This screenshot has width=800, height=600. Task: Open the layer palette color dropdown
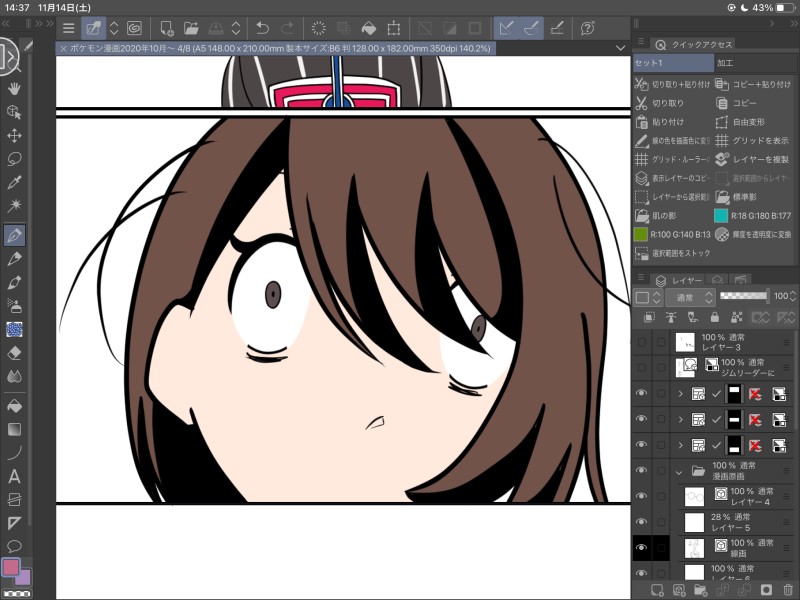[x=648, y=297]
